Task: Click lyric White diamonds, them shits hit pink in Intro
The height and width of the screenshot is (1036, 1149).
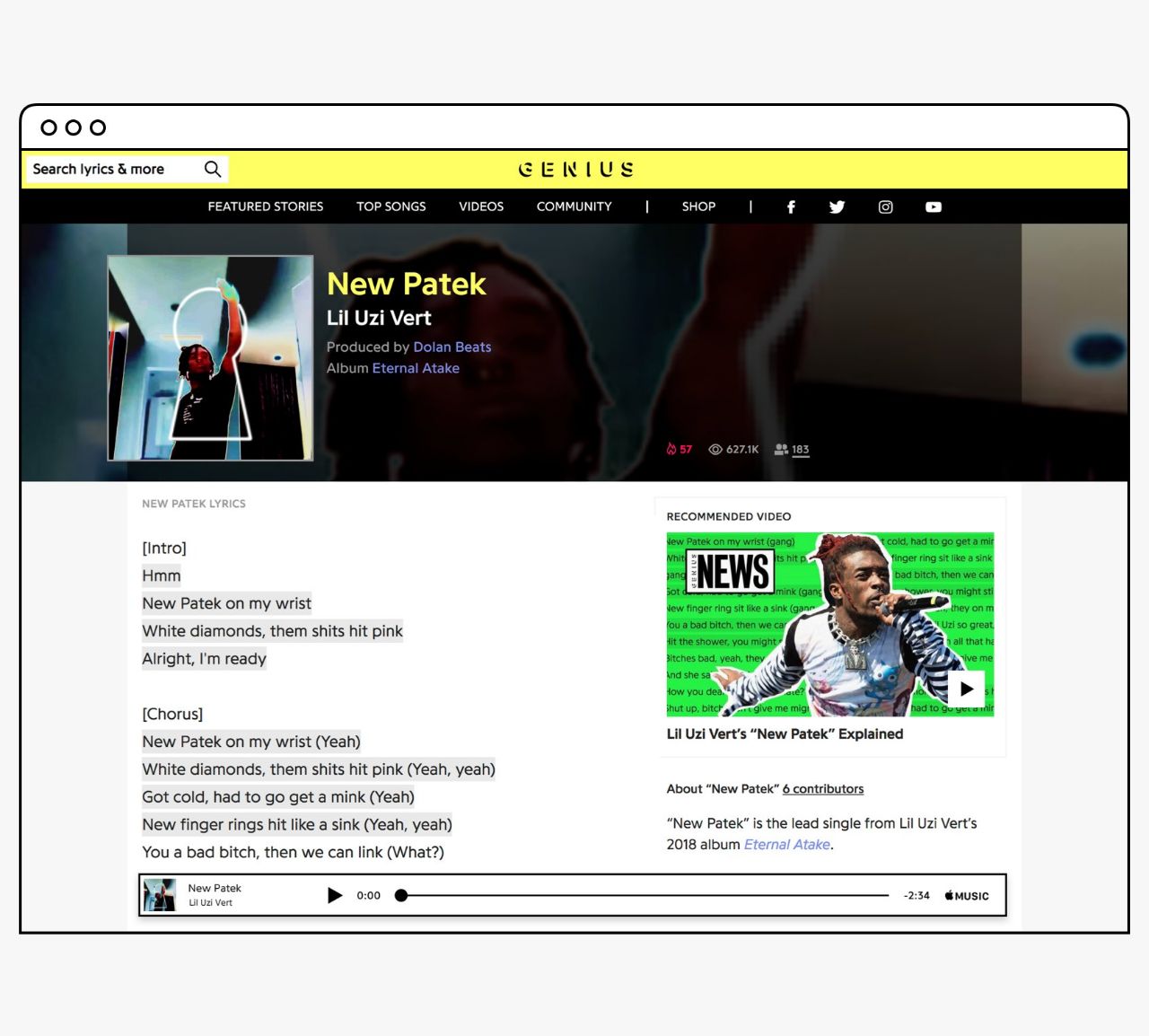Action: pyautogui.click(x=273, y=631)
